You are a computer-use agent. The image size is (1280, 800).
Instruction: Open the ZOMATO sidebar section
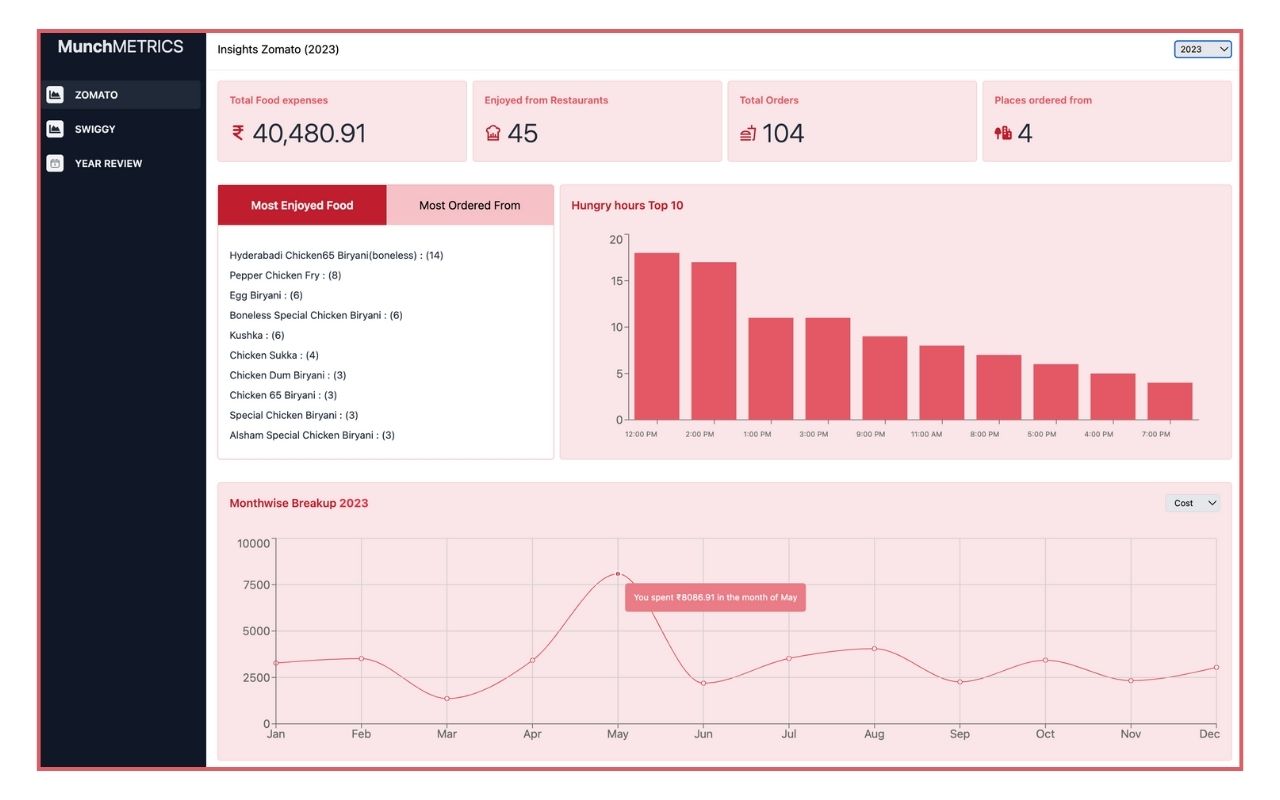pos(121,95)
